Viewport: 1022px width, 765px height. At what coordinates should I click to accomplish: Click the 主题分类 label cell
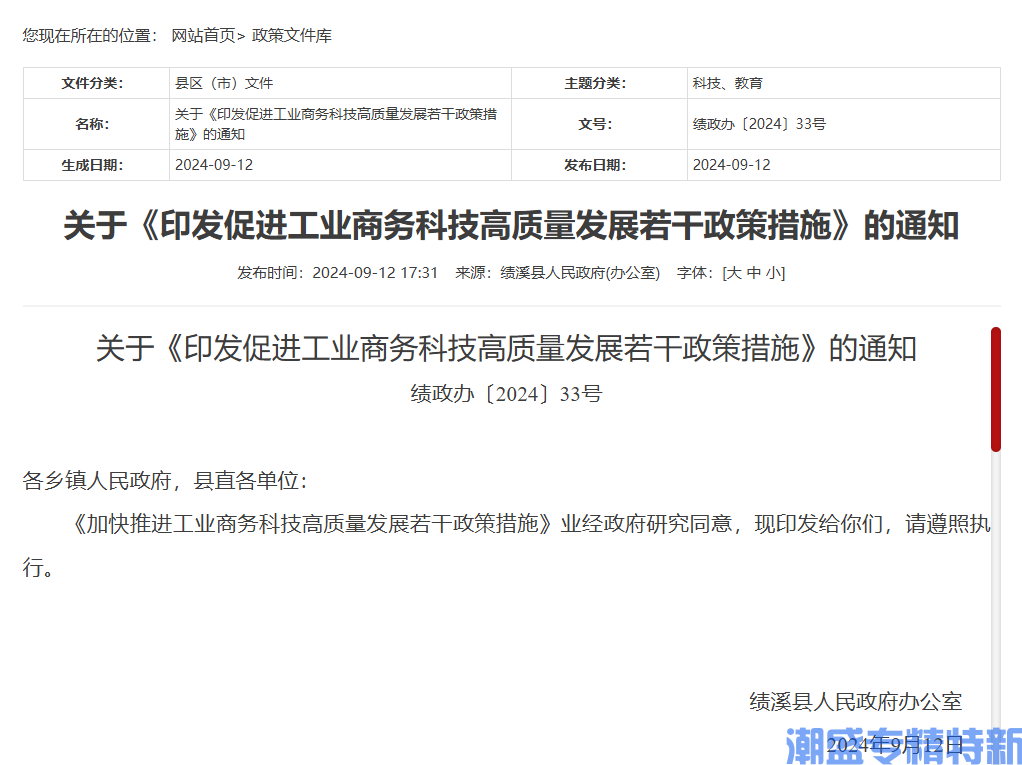point(599,83)
